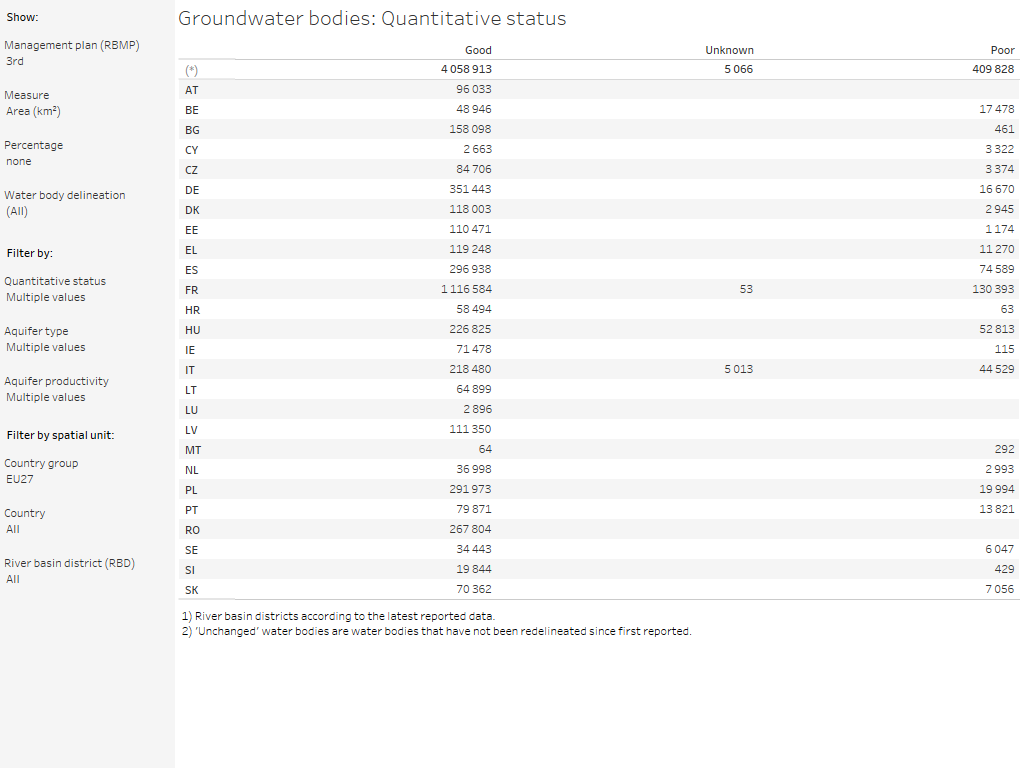
Task: Select the AT country row label
Action: click(x=191, y=90)
